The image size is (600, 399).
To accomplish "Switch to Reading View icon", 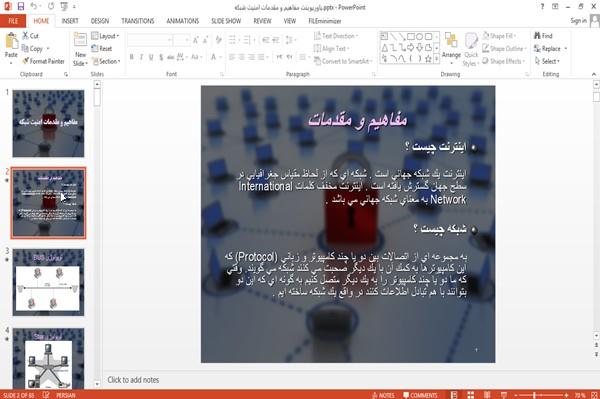I will tap(487, 395).
